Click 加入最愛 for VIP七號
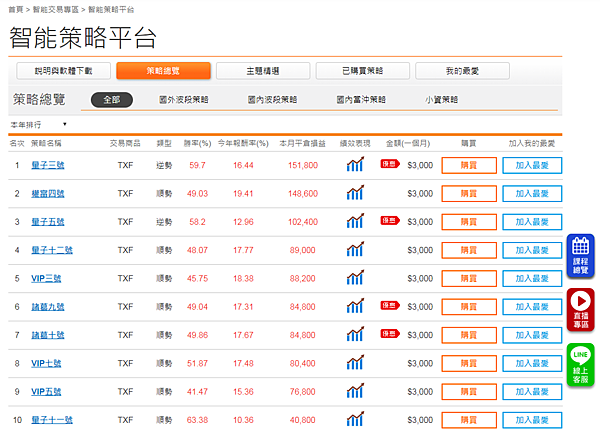Screen dimensions: 600x434 click(532, 364)
